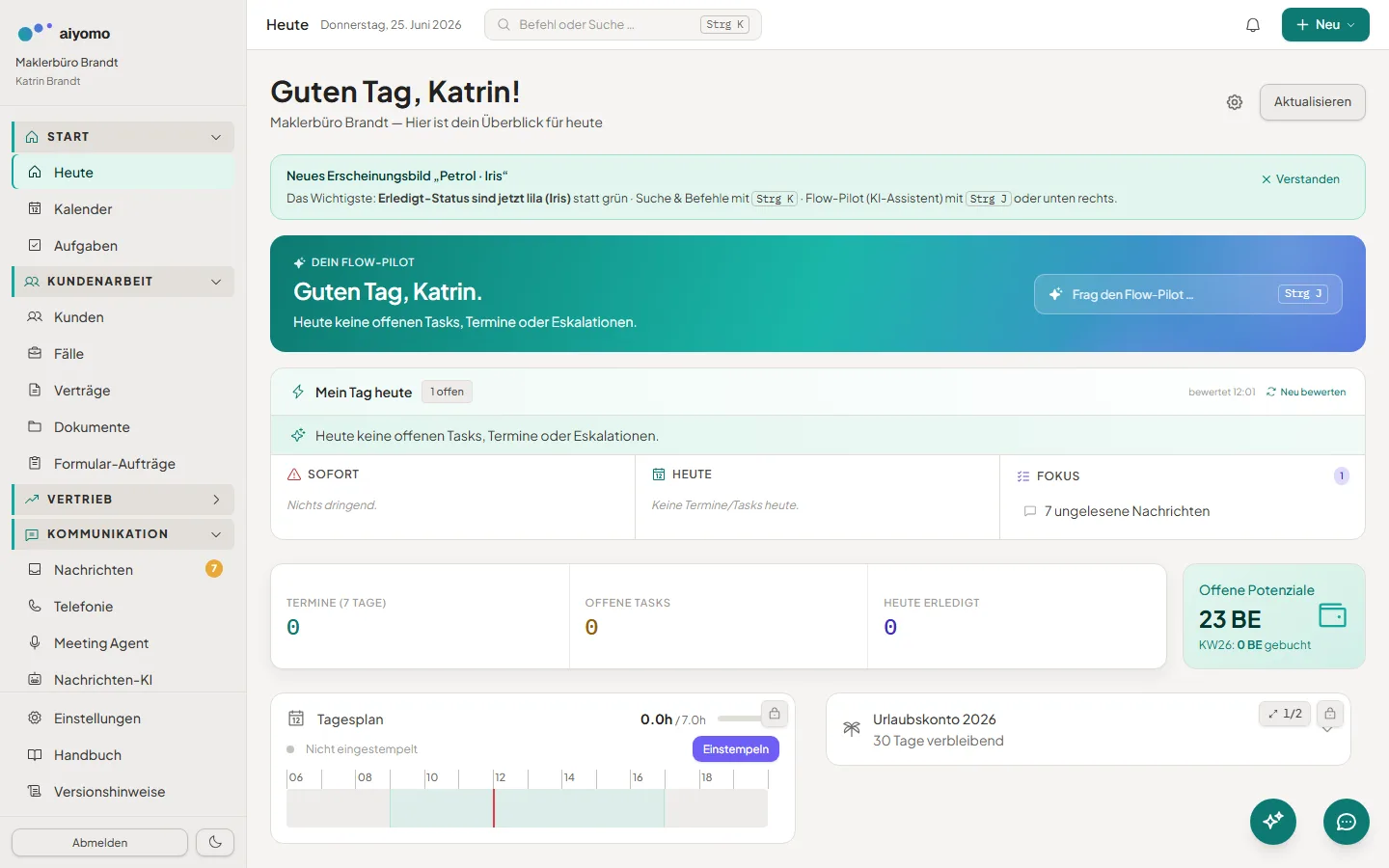
Task: Click Neu bewerten link
Action: point(1306,393)
